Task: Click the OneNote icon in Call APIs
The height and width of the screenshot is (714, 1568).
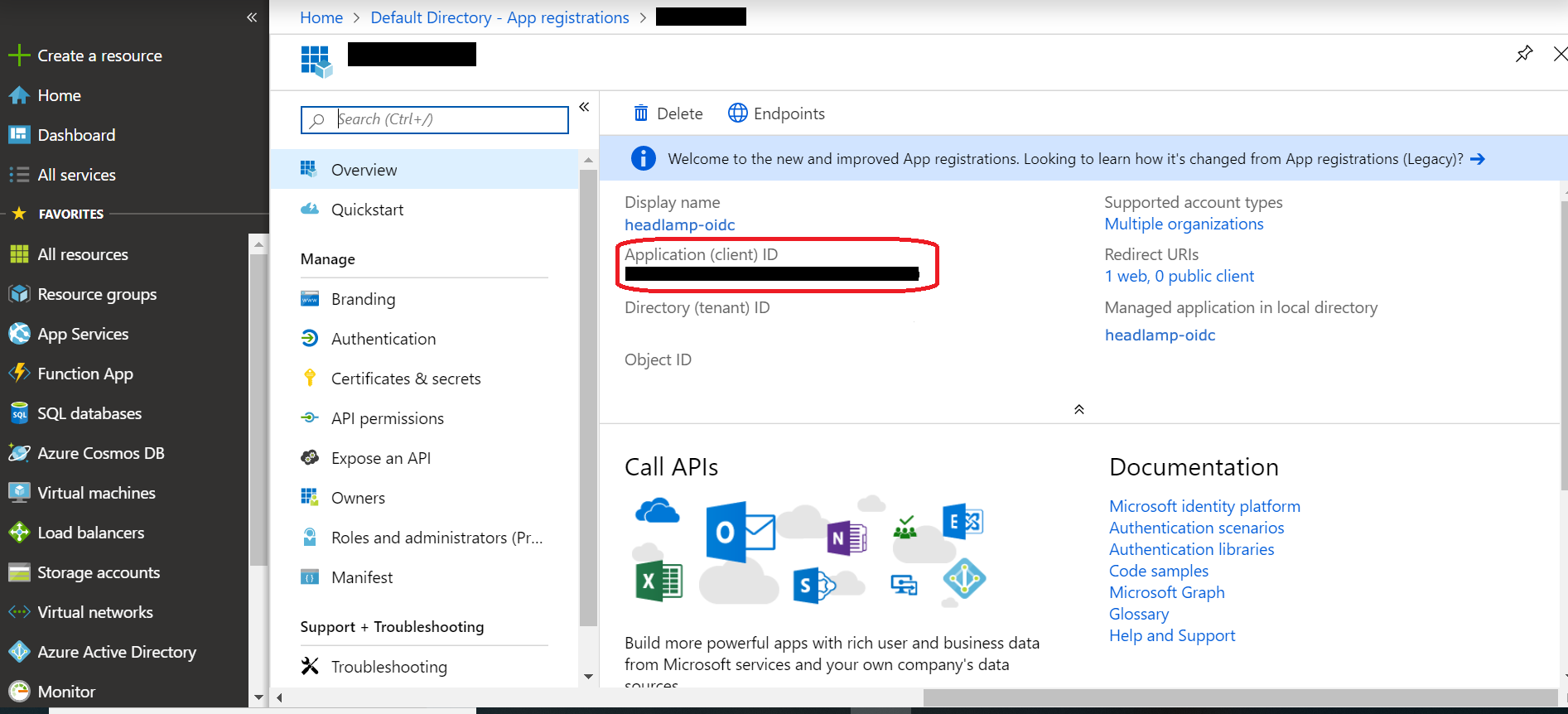Action: point(847,538)
